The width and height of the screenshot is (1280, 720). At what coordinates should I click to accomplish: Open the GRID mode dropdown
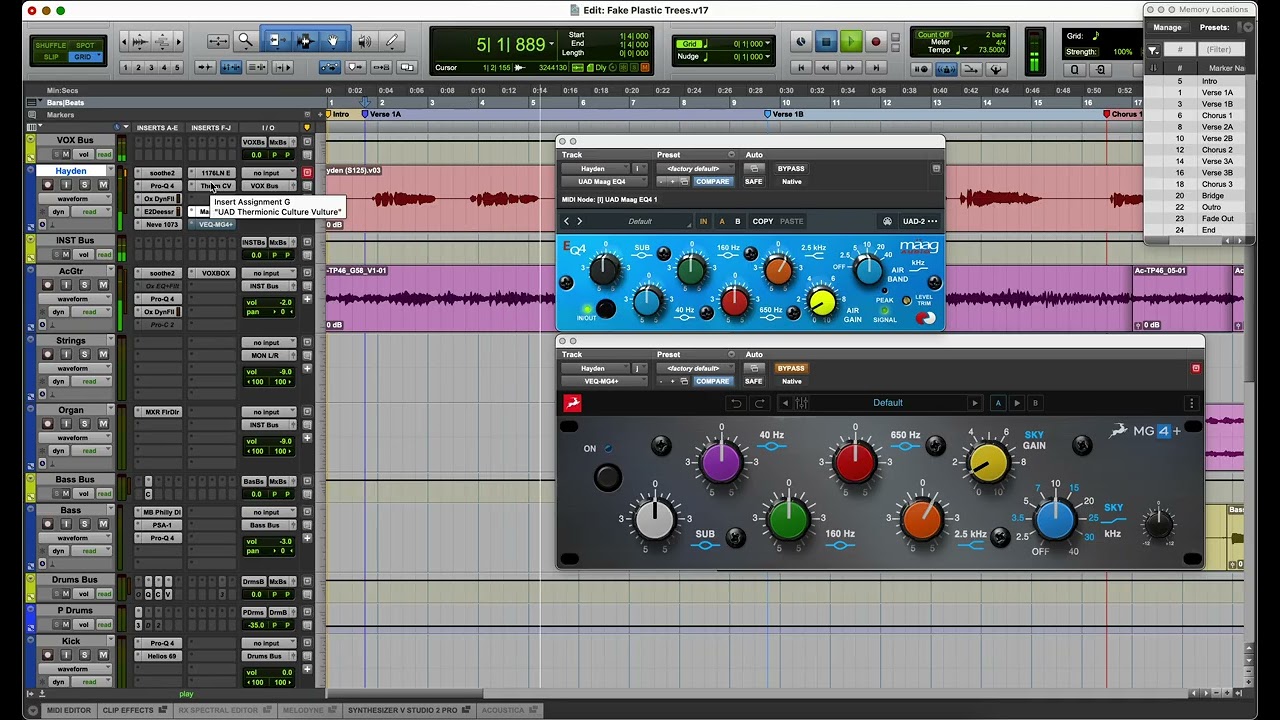pyautogui.click(x=85, y=57)
